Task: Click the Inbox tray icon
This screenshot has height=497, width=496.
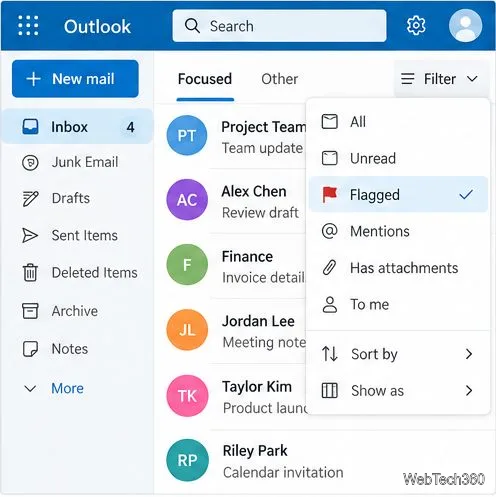Action: pyautogui.click(x=30, y=127)
